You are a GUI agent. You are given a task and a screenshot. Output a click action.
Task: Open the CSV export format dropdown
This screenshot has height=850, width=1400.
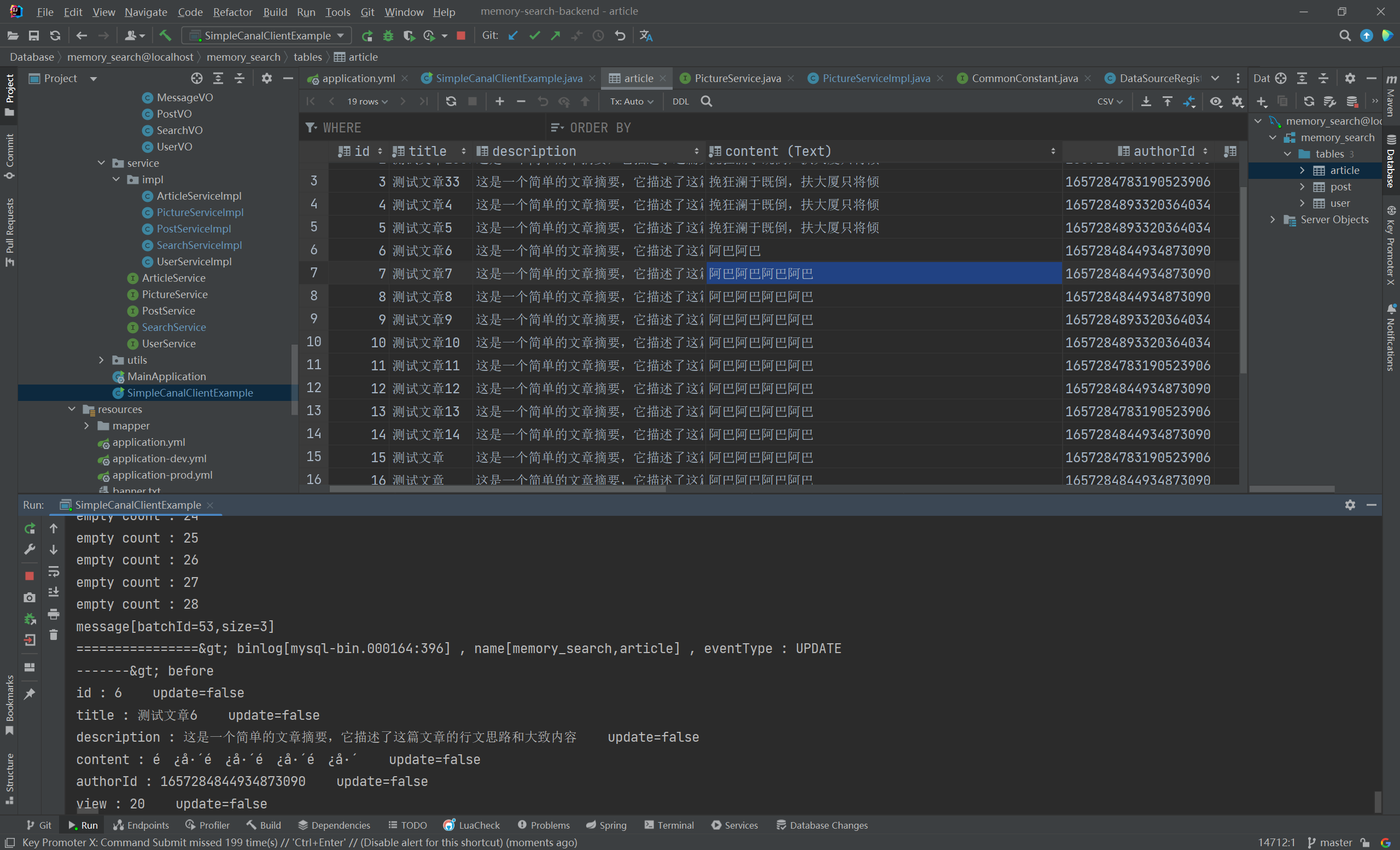(x=1110, y=101)
